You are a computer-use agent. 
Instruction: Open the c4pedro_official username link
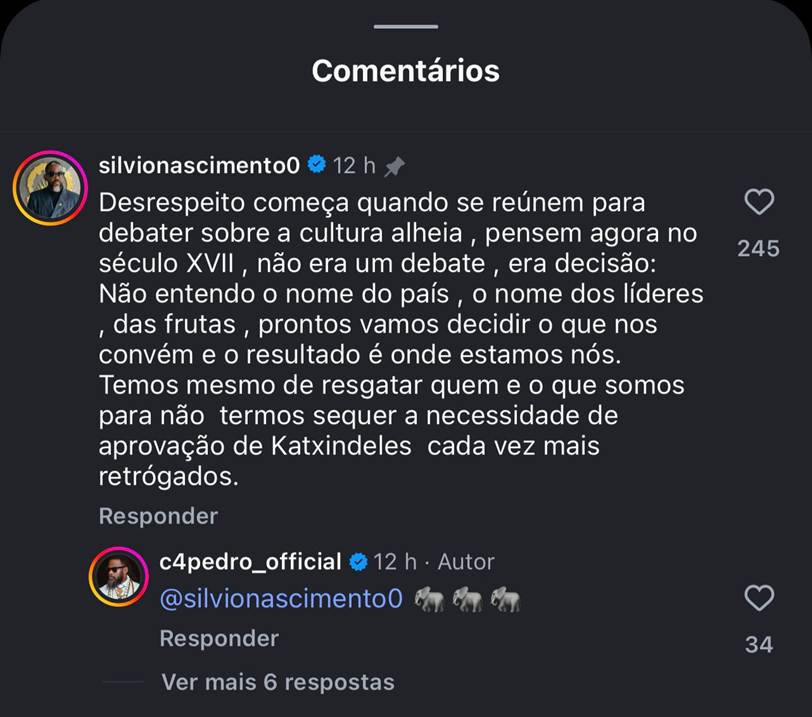[250, 562]
